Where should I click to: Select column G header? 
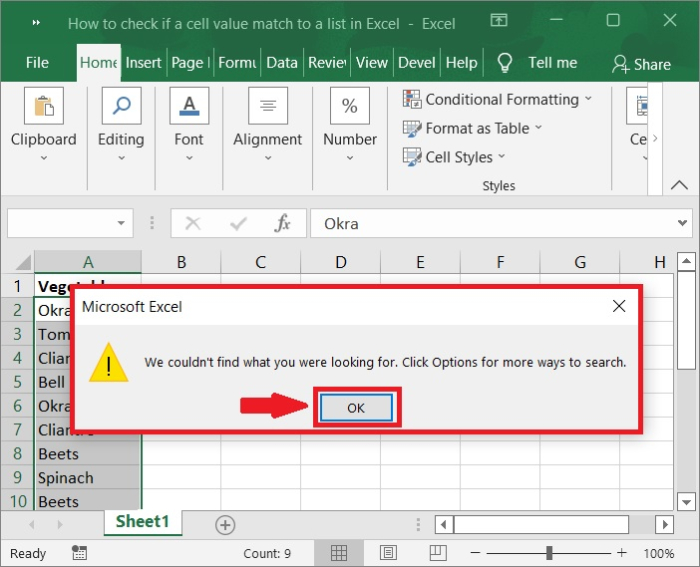pyautogui.click(x=580, y=262)
